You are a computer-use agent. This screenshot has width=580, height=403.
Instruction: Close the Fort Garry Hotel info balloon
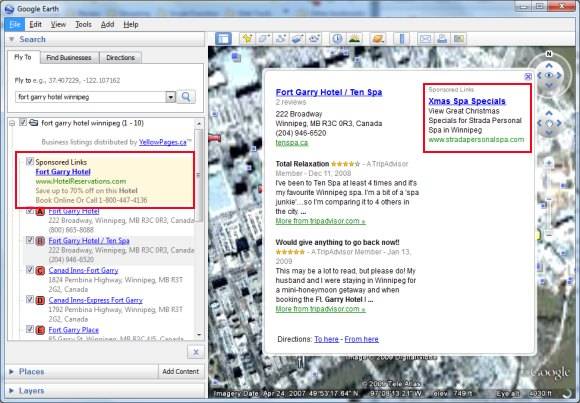click(x=528, y=77)
